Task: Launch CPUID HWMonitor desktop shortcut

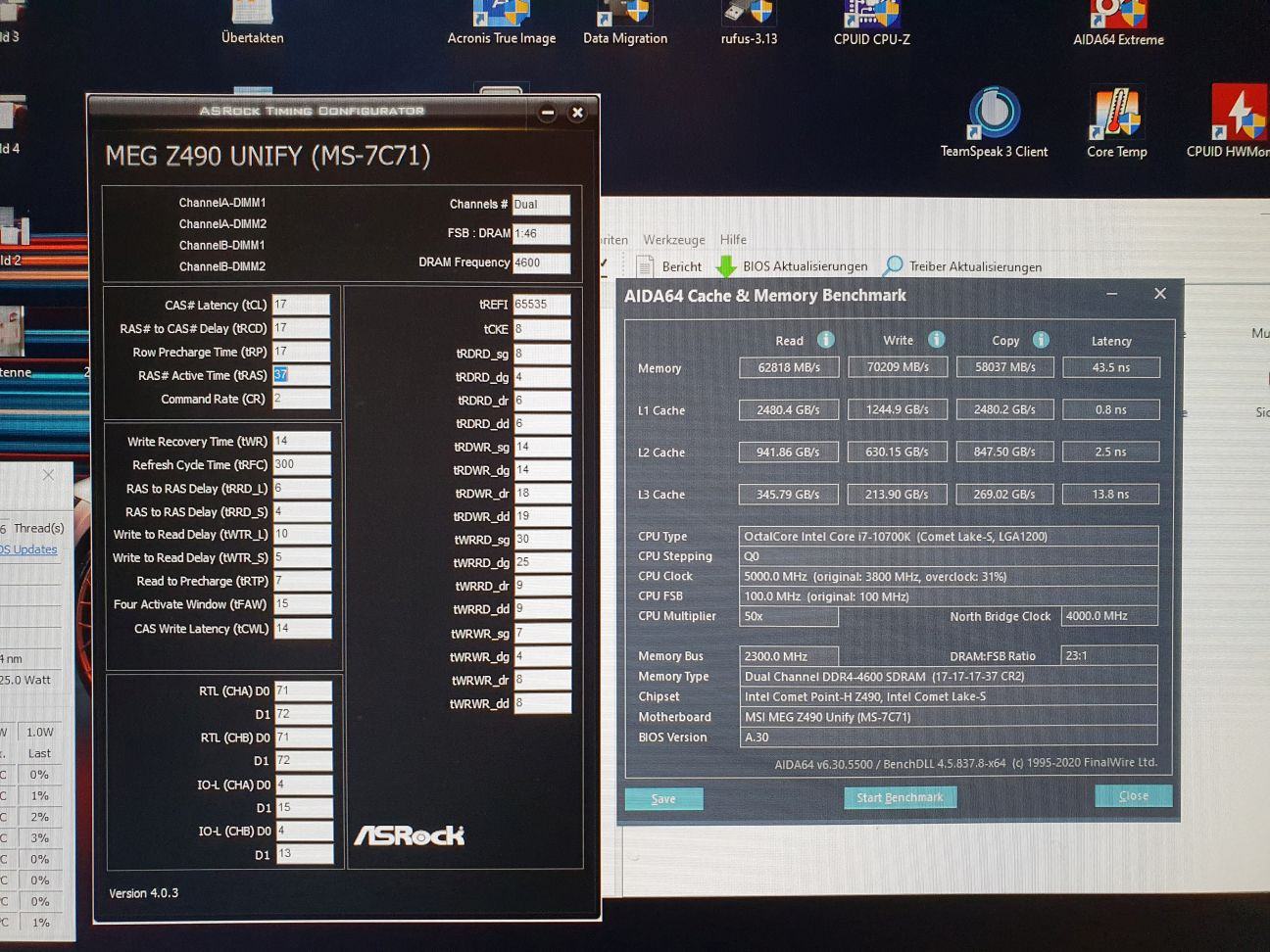Action: coord(1231,122)
